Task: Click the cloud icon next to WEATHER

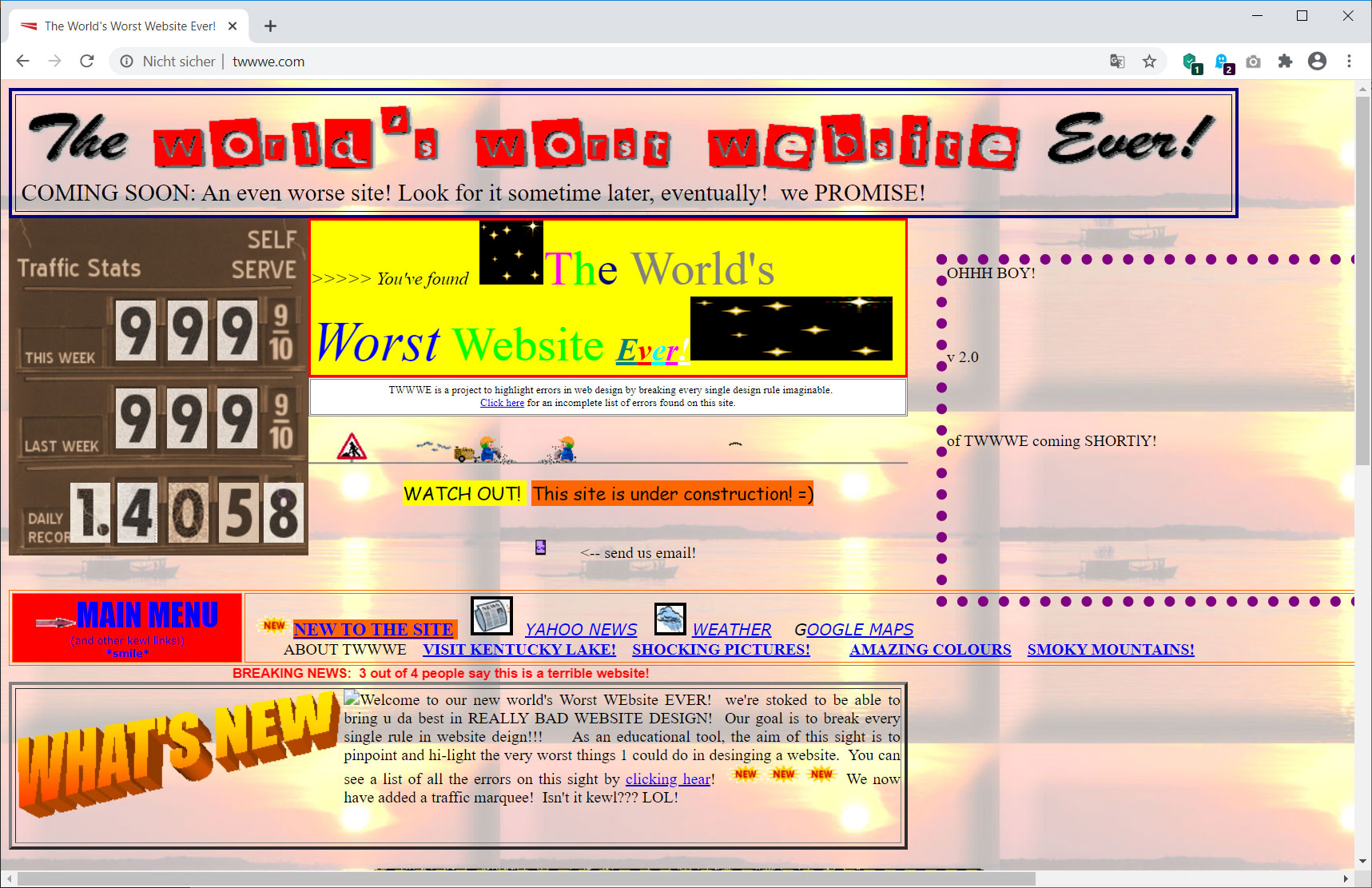Action: (670, 617)
